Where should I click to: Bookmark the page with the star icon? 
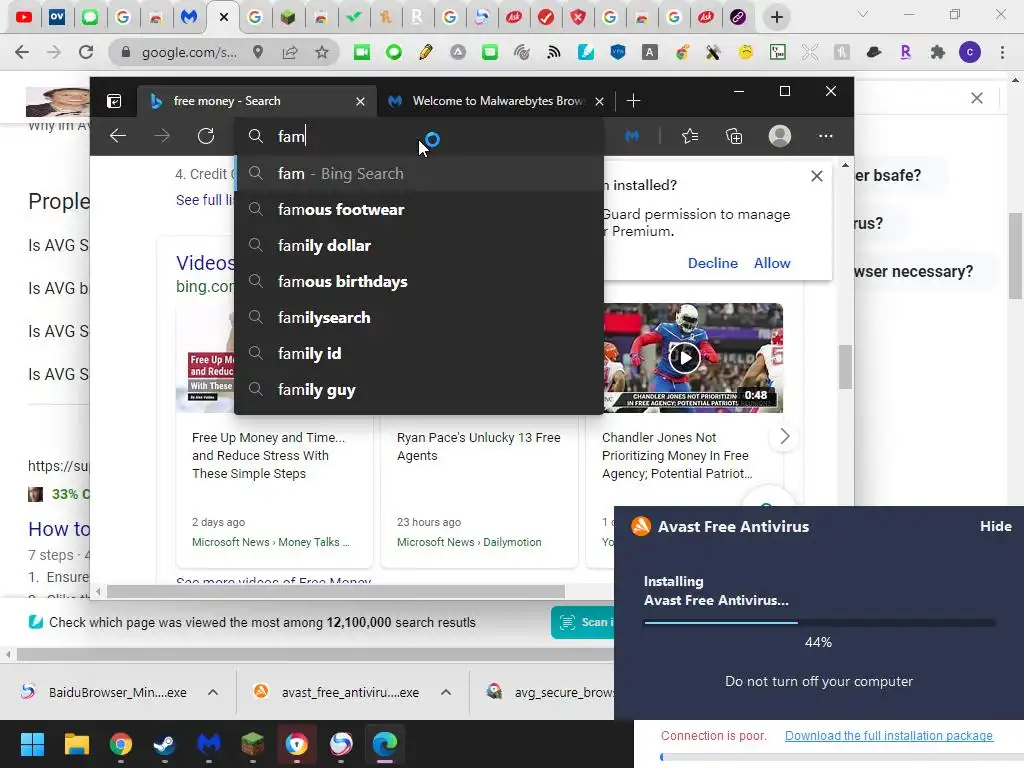322,52
